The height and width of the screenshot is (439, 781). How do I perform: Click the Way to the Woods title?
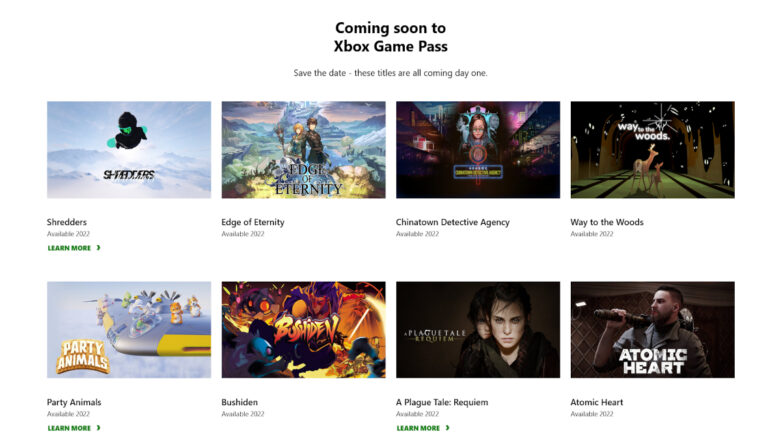(607, 222)
